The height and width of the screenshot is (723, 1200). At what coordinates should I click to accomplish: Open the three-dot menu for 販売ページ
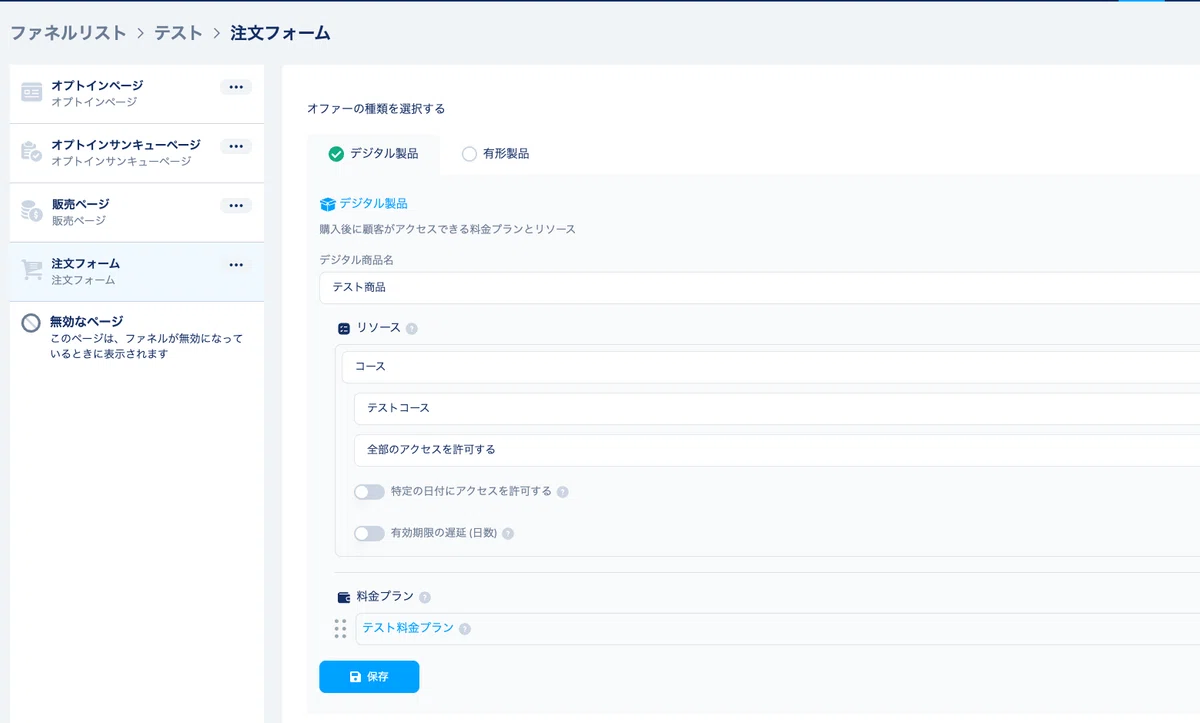click(236, 205)
